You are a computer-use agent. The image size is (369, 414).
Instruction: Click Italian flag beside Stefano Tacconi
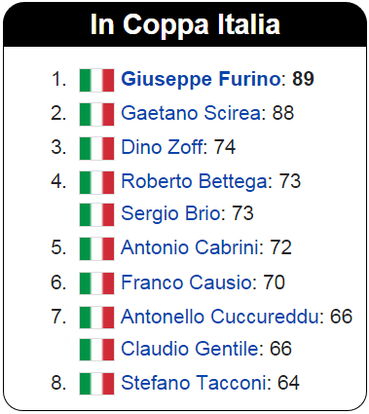(x=97, y=384)
